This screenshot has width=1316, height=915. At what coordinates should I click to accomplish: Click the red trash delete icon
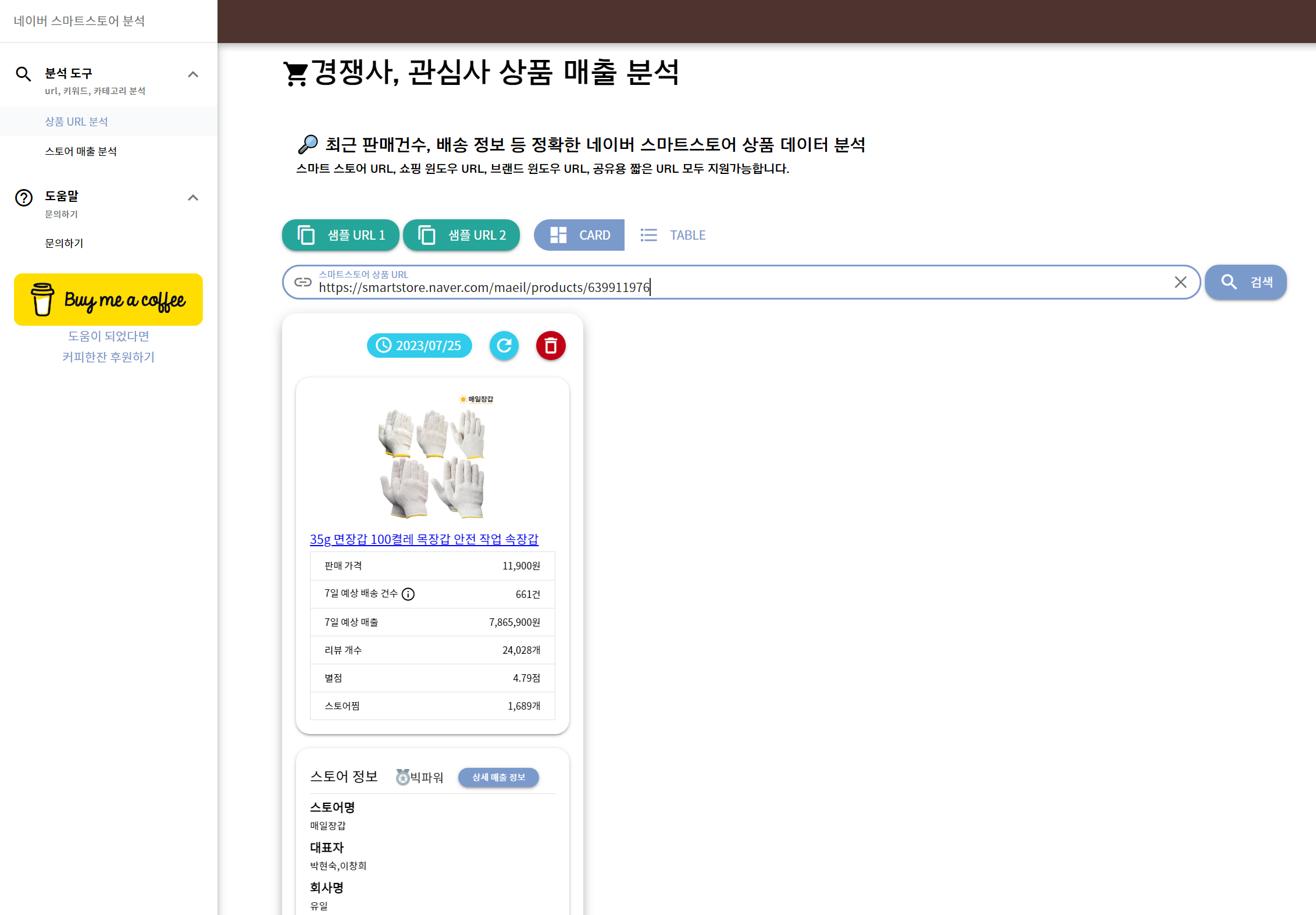coord(550,346)
